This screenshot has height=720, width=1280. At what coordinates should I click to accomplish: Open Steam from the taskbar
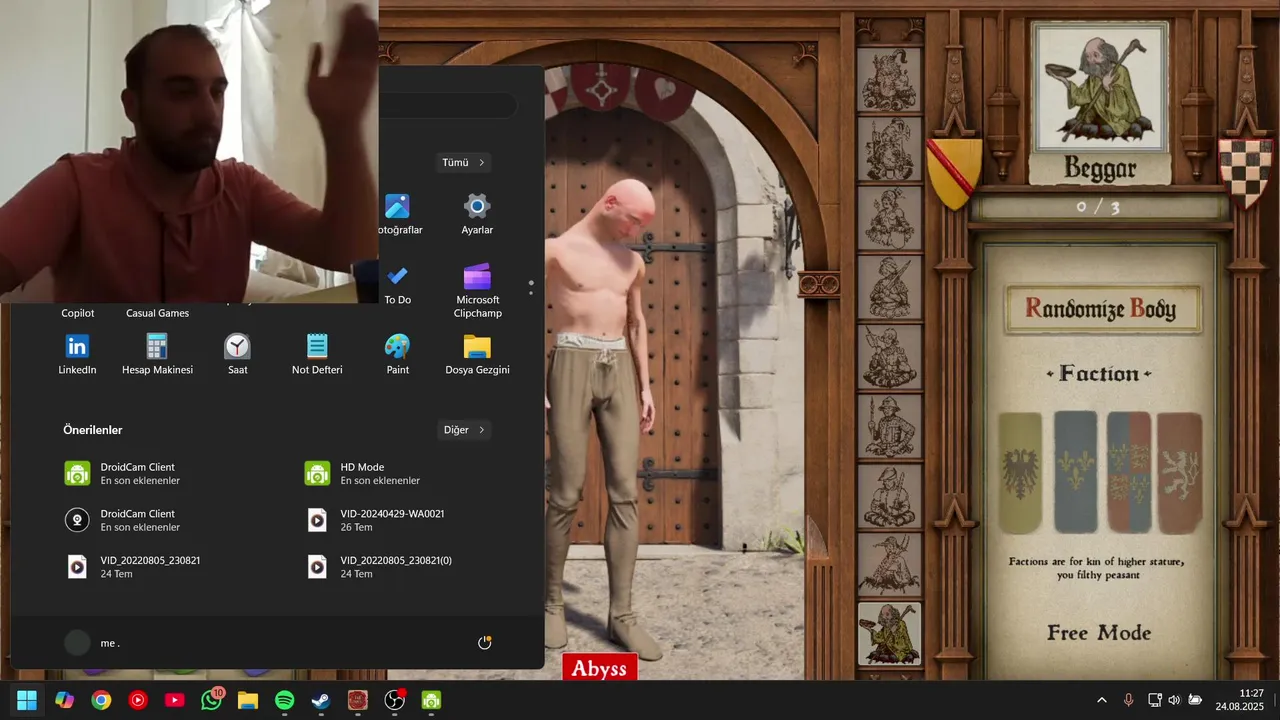[321, 700]
